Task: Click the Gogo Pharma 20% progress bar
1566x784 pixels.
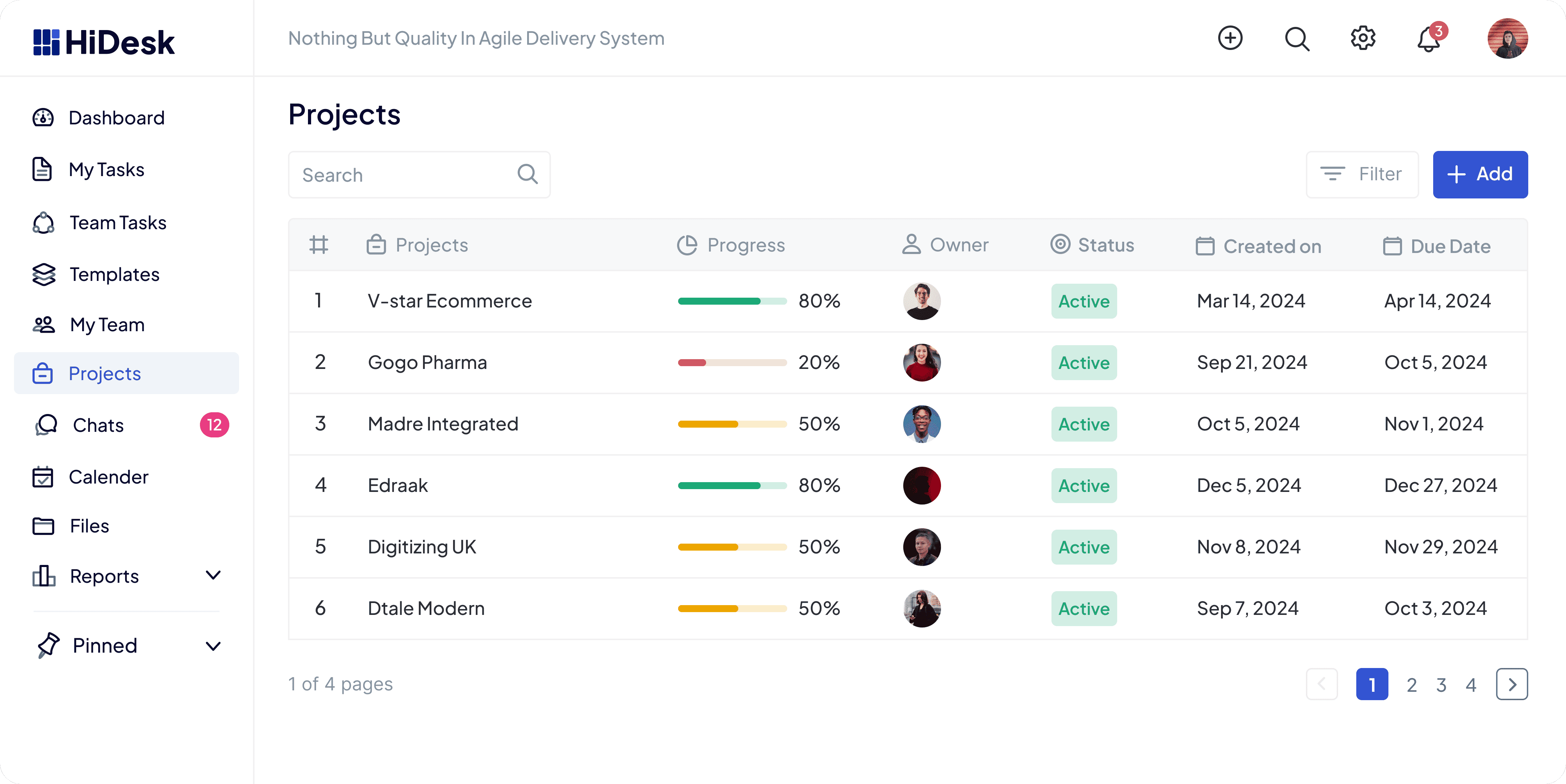Action: tap(732, 363)
